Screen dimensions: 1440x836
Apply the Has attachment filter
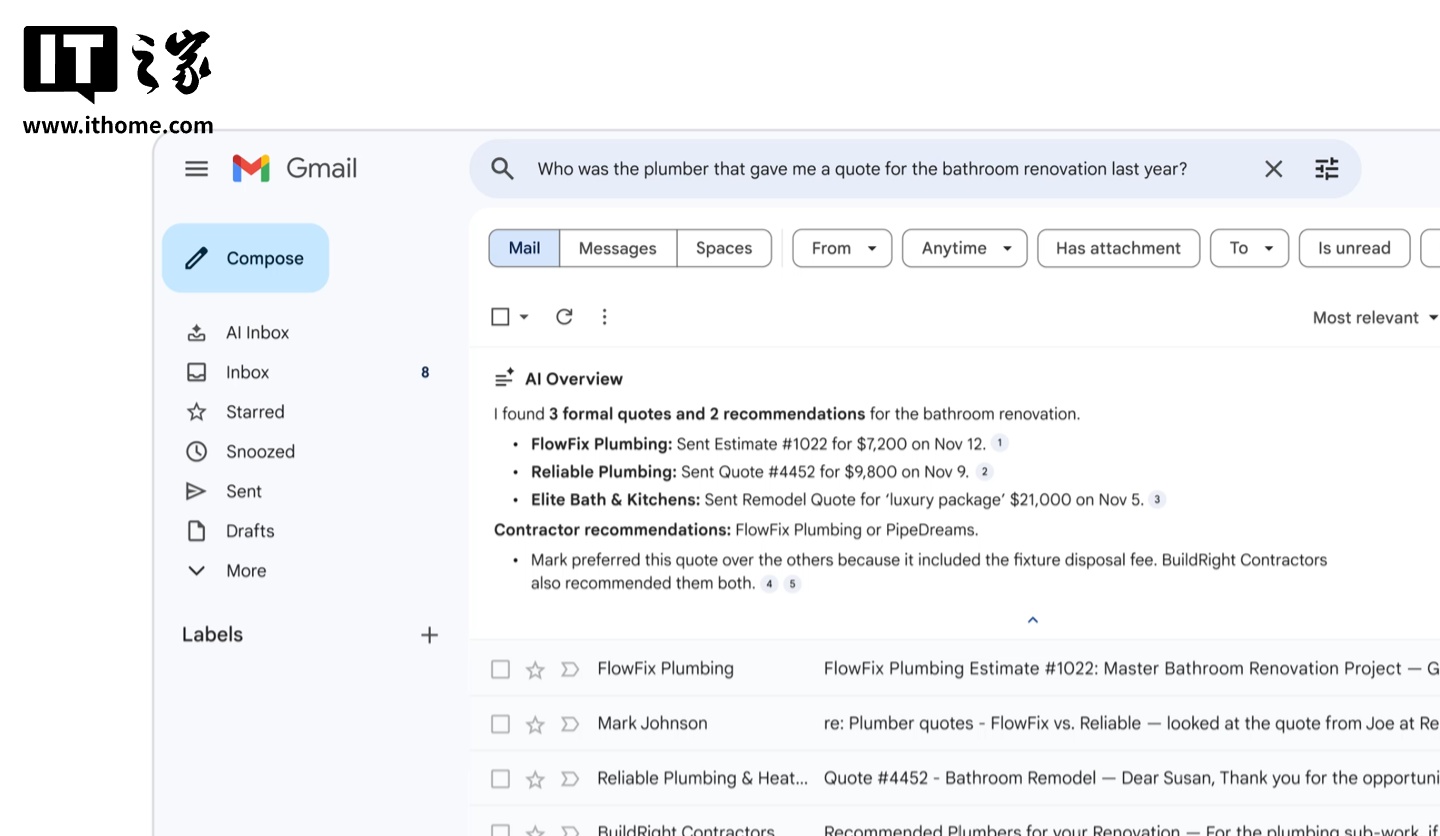(x=1118, y=248)
